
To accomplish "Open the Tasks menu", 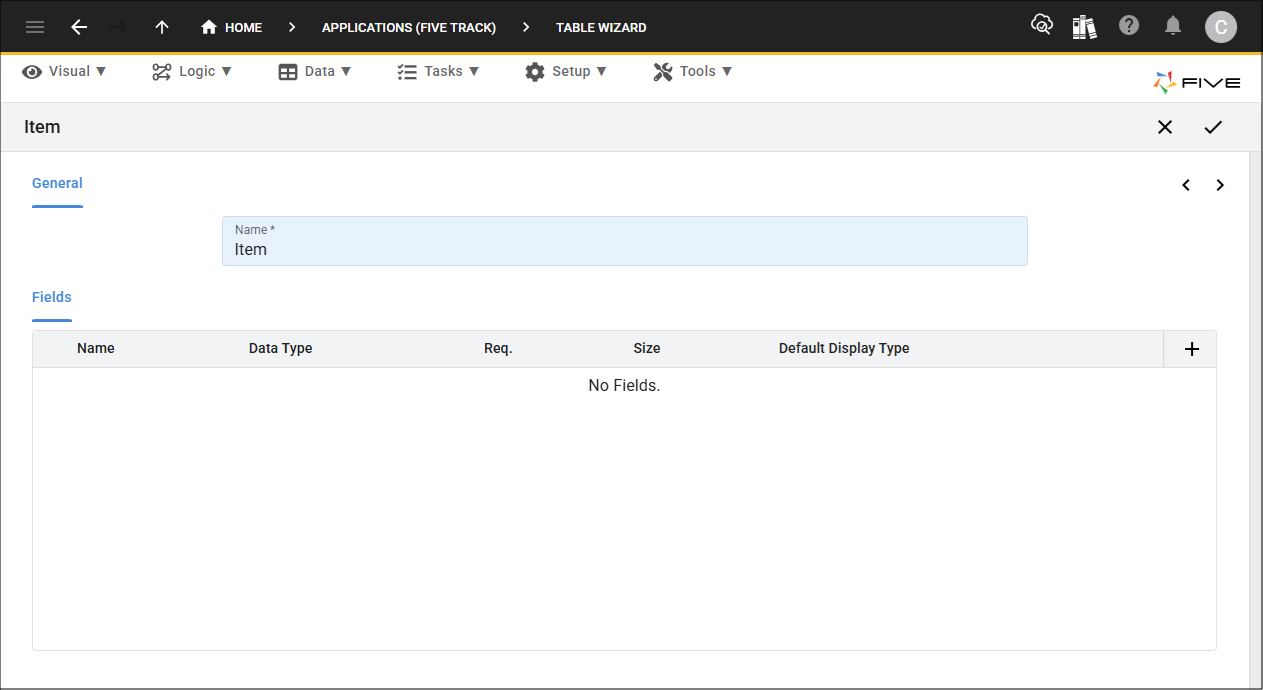I will coord(438,71).
